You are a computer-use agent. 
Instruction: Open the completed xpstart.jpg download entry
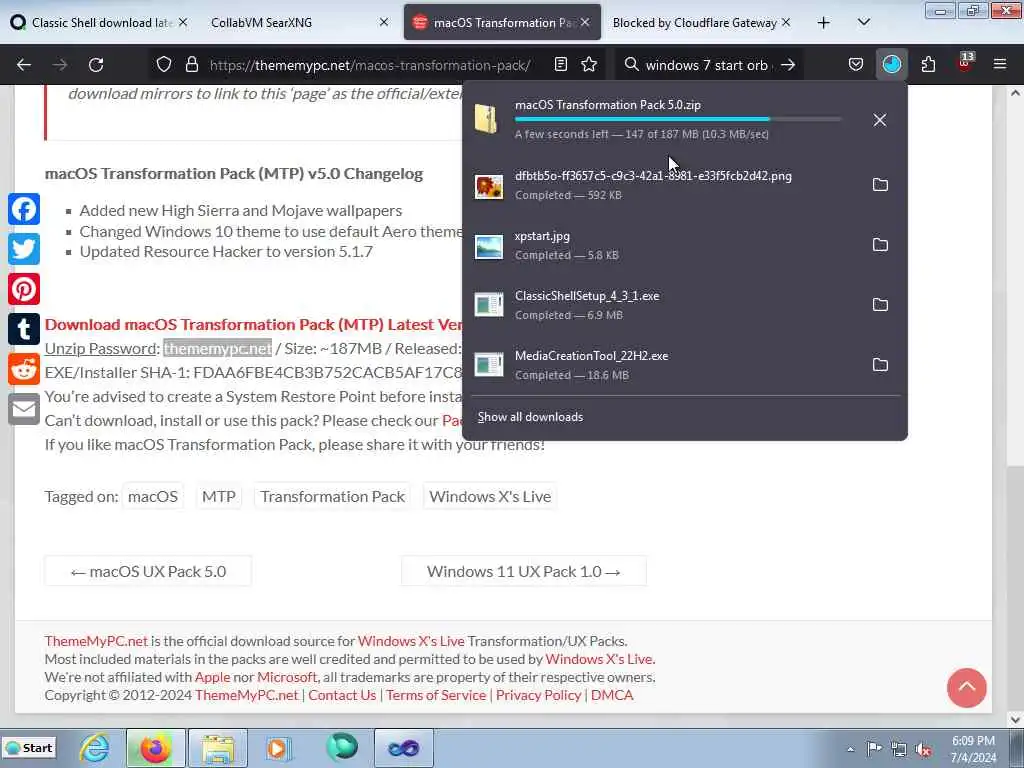666,245
